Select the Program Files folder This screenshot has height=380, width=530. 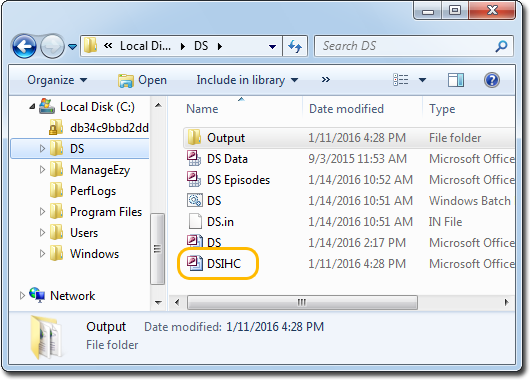106,212
